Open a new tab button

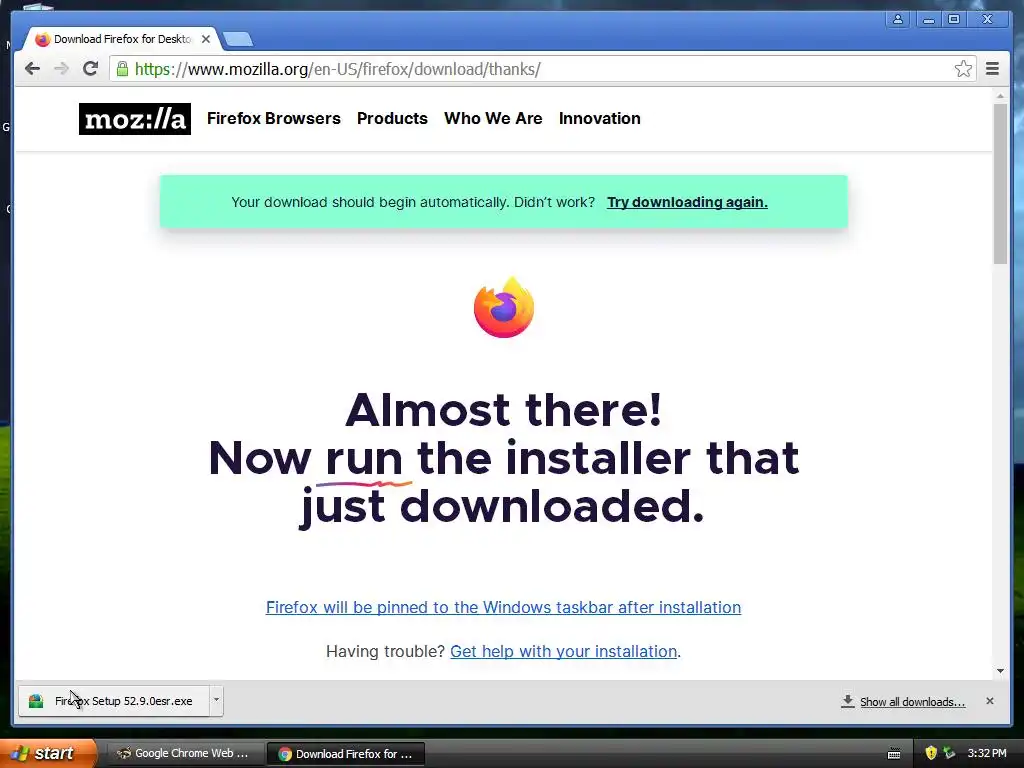238,40
